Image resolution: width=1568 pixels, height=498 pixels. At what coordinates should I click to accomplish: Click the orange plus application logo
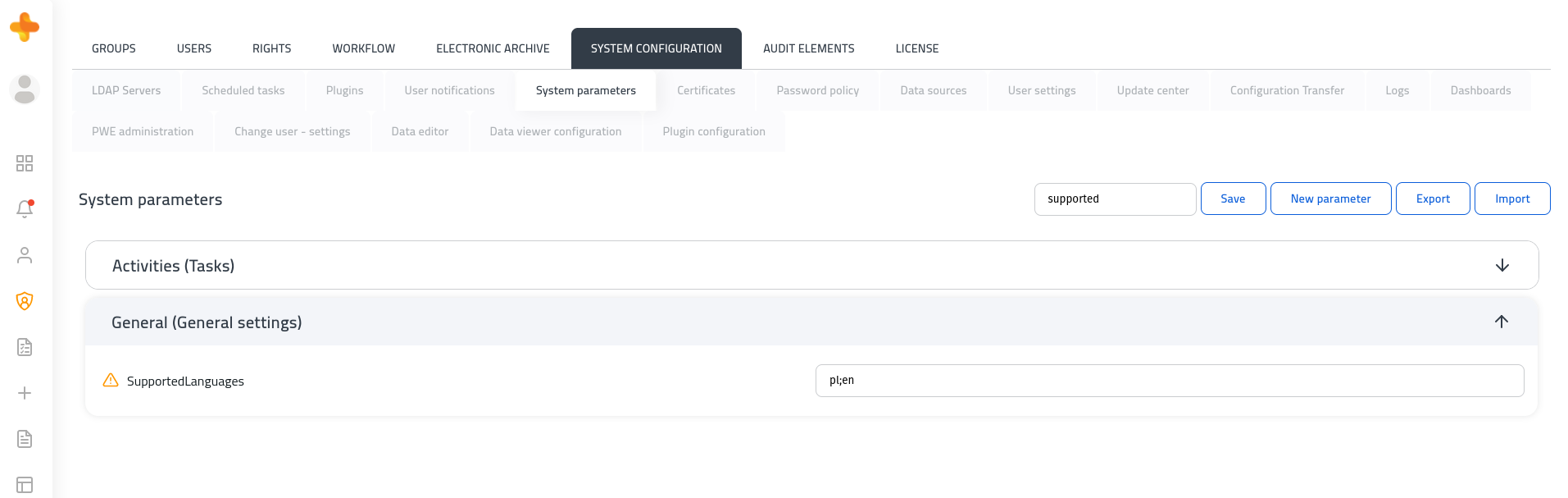[25, 27]
